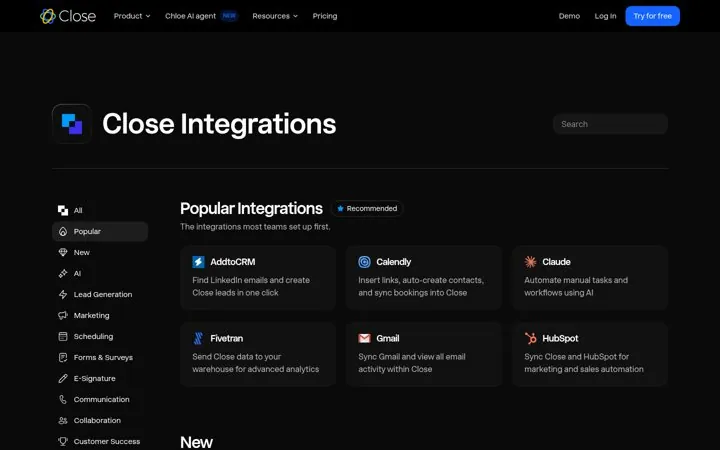Screen dimensions: 720x450
Task: Filter by Scheduling category label
Action: coord(93,337)
